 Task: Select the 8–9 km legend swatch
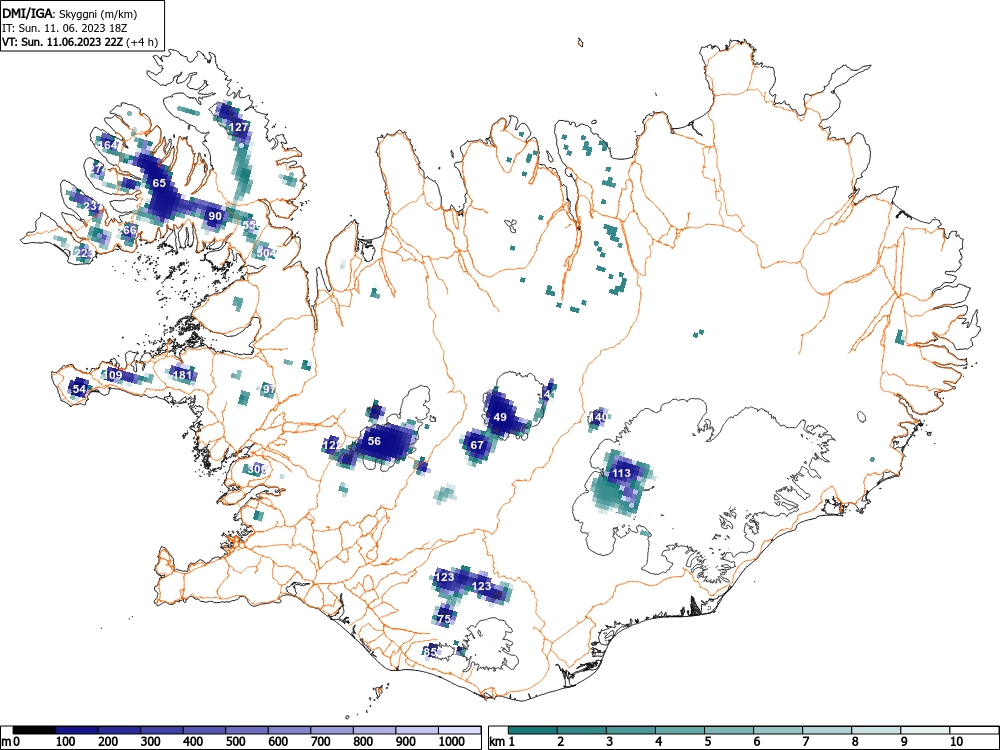click(x=876, y=730)
